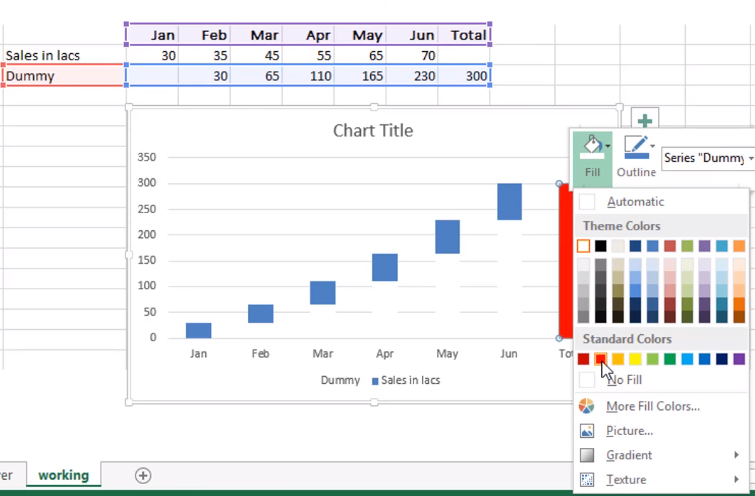
Task: Select the cell containing 165
Action: pyautogui.click(x=360, y=76)
